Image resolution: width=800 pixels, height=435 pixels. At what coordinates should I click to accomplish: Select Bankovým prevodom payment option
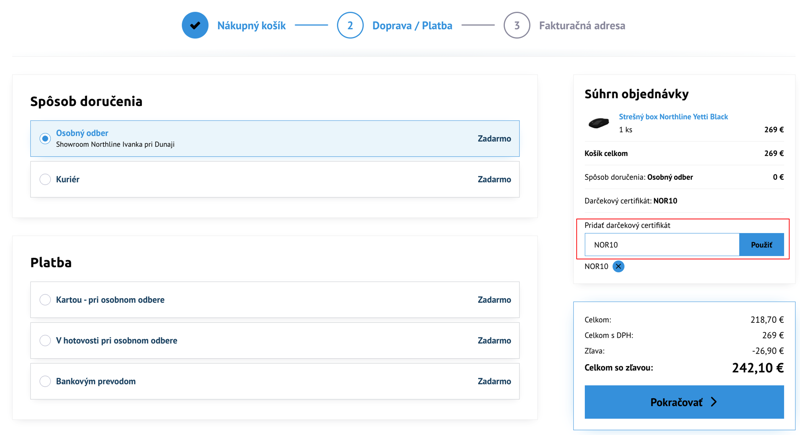tap(45, 382)
